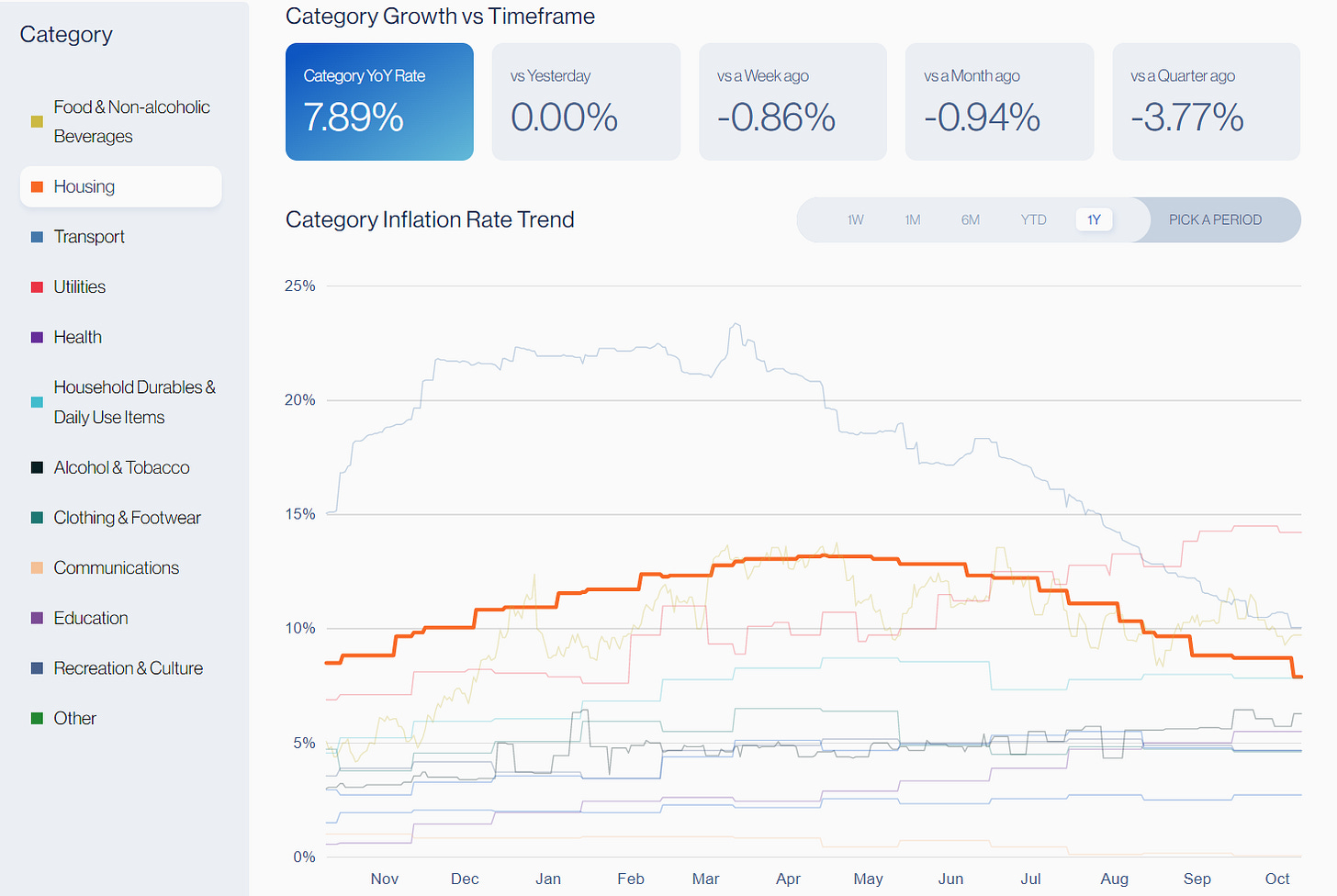Click the 5% y-axis label

coord(304,743)
